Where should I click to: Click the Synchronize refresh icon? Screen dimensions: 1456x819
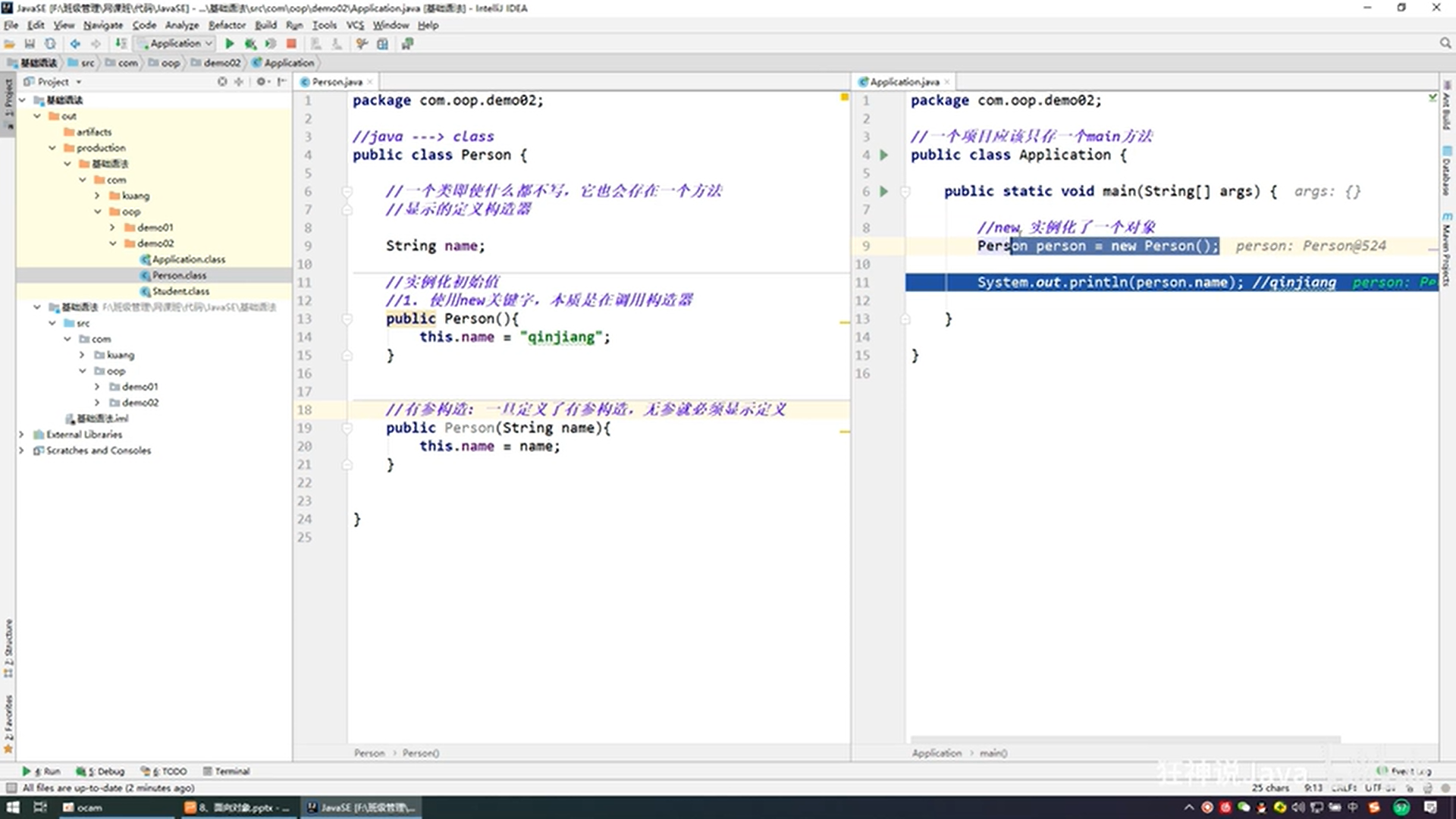tap(50, 44)
